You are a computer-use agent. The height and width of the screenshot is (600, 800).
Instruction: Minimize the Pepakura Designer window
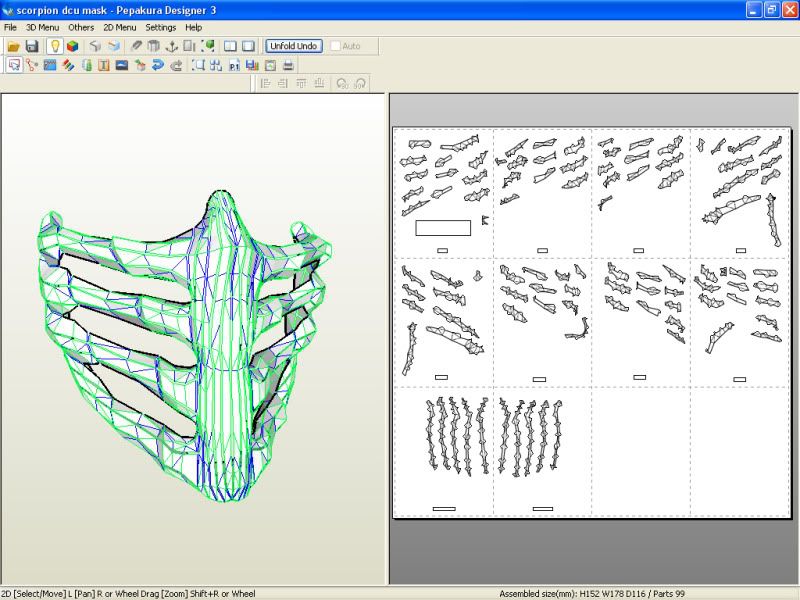point(754,10)
